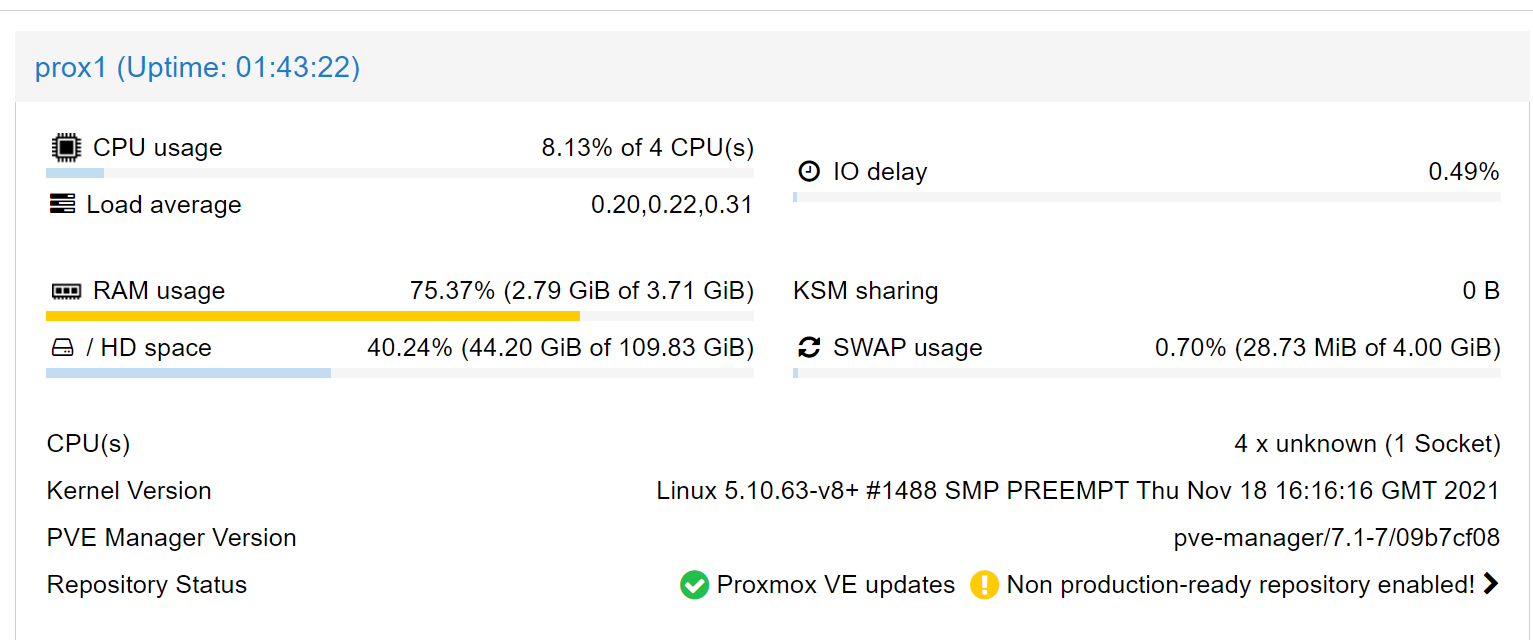Click the HD space progress bar
1533x640 pixels.
[400, 373]
